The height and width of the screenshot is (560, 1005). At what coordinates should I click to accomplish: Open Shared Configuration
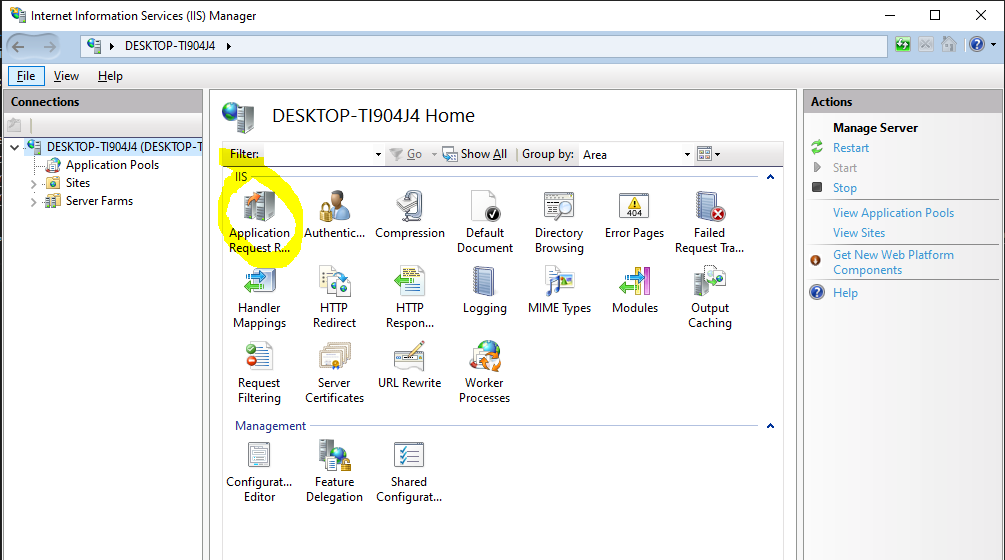(x=409, y=472)
